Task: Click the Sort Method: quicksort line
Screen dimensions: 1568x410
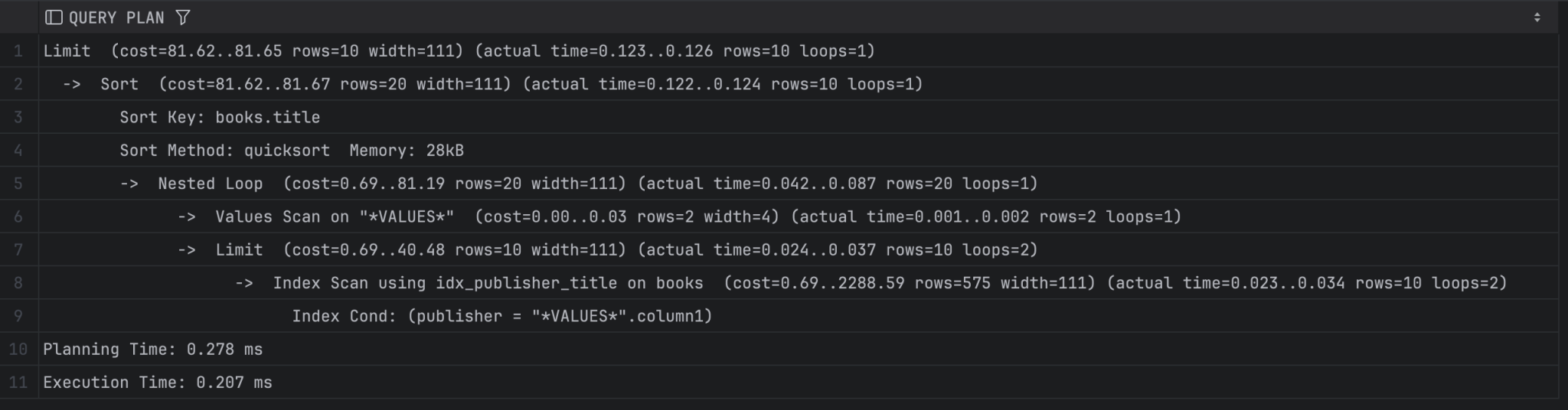Action: (x=291, y=151)
